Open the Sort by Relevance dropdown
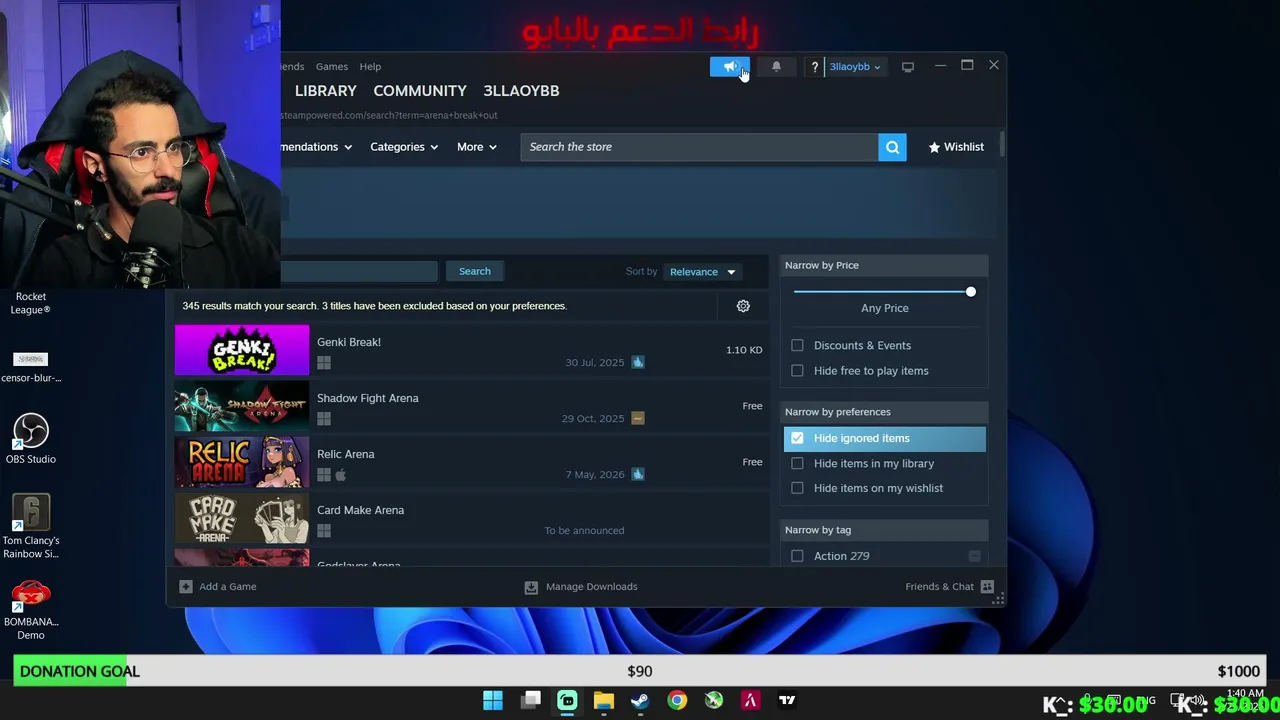Screen dimensions: 1280x720 702,272
